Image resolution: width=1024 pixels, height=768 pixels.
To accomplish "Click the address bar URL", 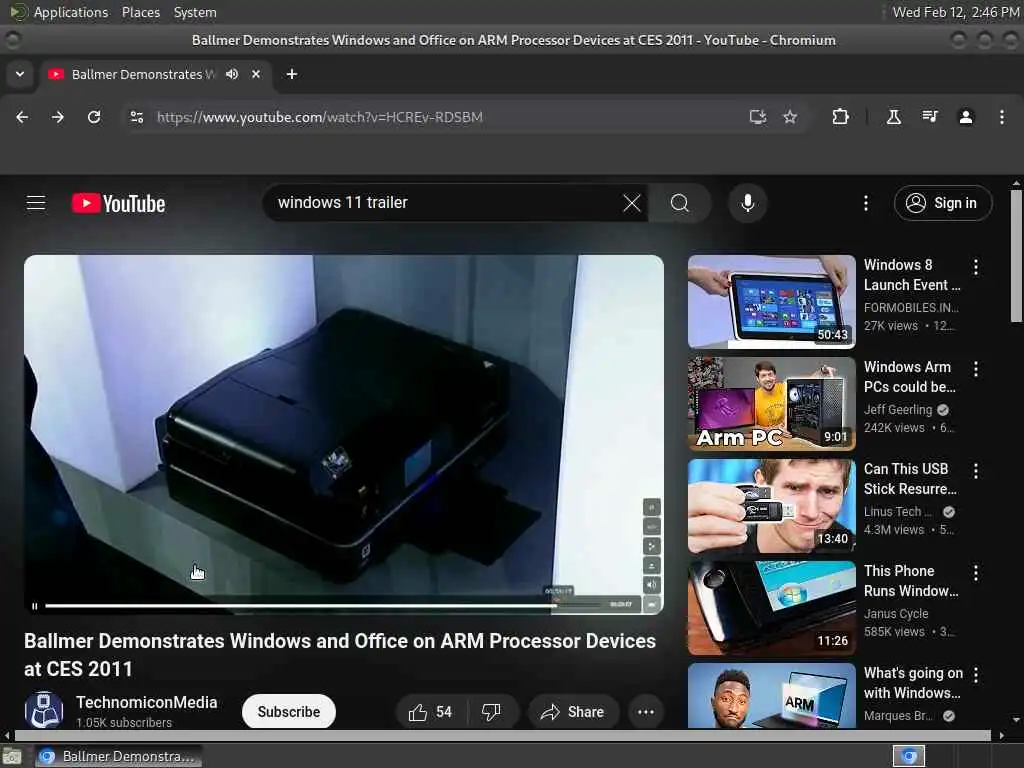I will point(320,117).
